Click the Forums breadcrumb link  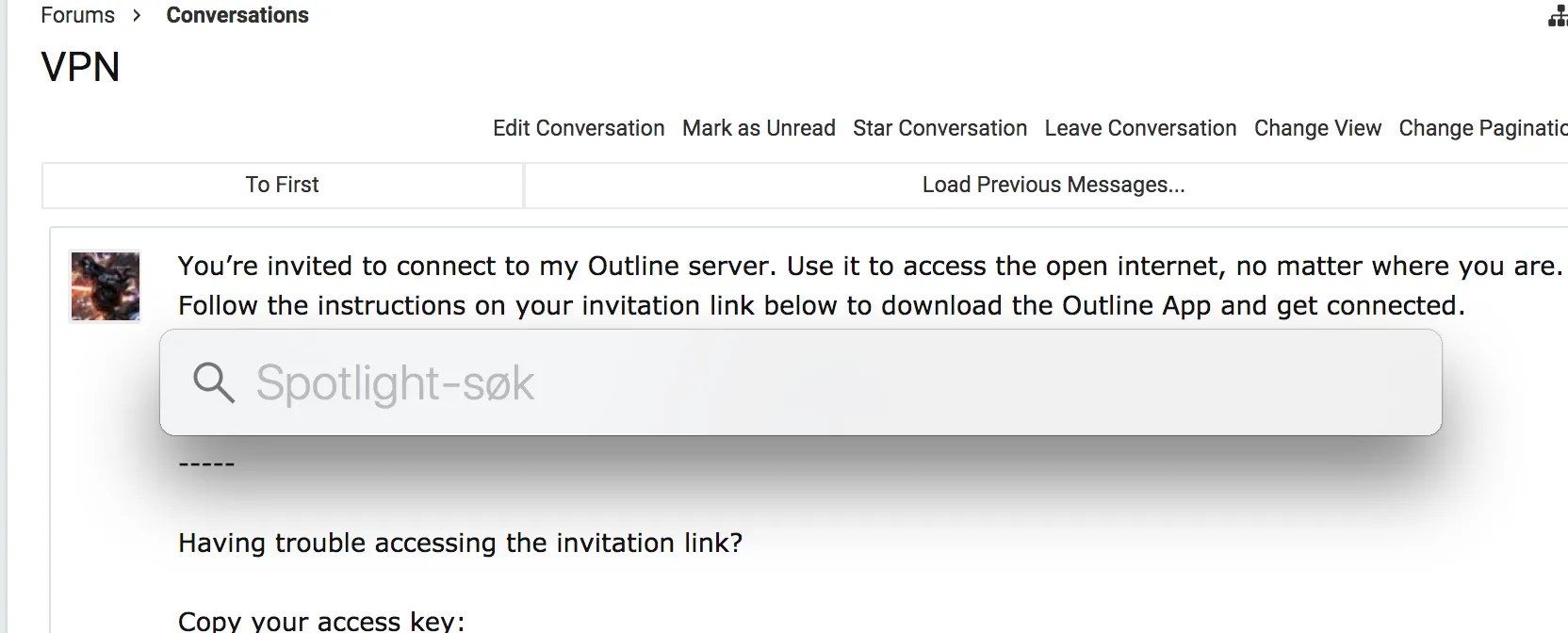77,15
